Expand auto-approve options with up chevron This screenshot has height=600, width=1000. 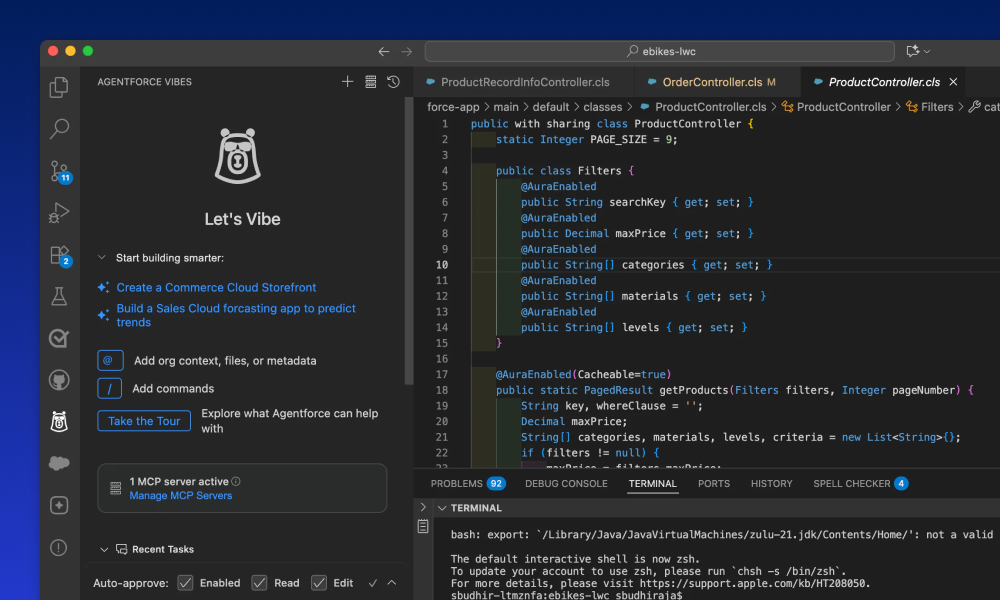click(392, 583)
